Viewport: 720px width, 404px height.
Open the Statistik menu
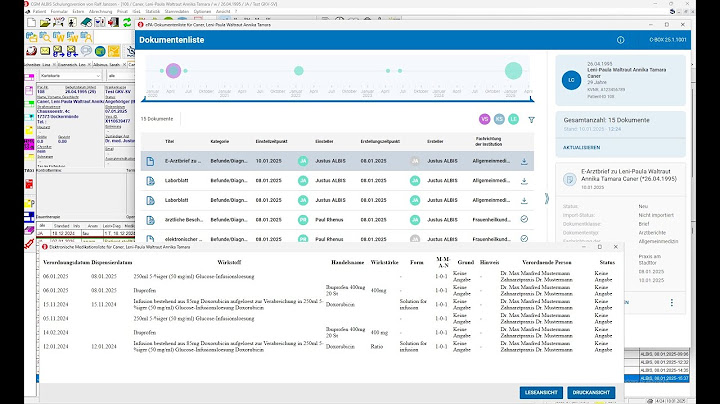click(152, 11)
